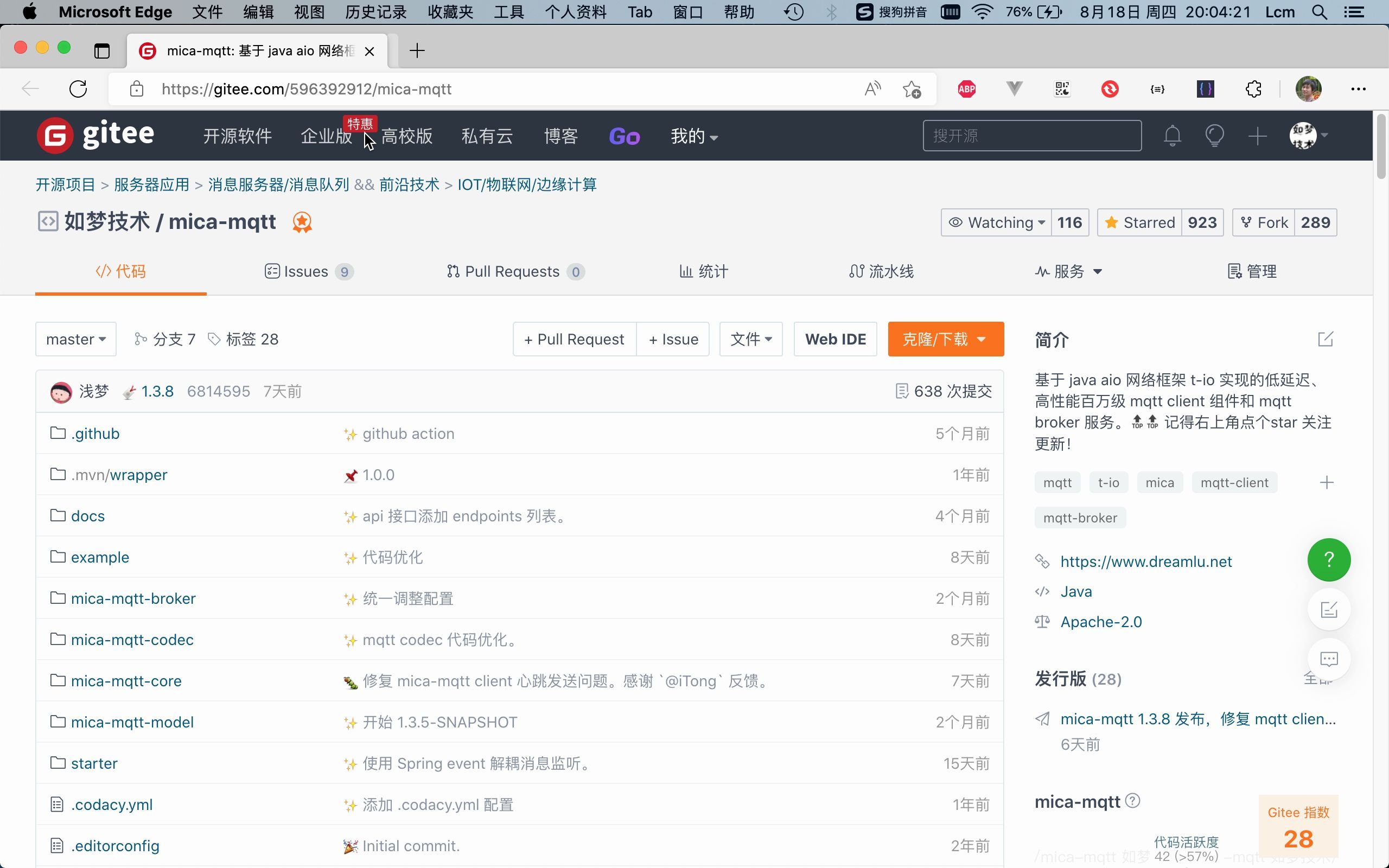This screenshot has height=868, width=1389.
Task: Open the QR code extension icon
Action: [1062, 89]
